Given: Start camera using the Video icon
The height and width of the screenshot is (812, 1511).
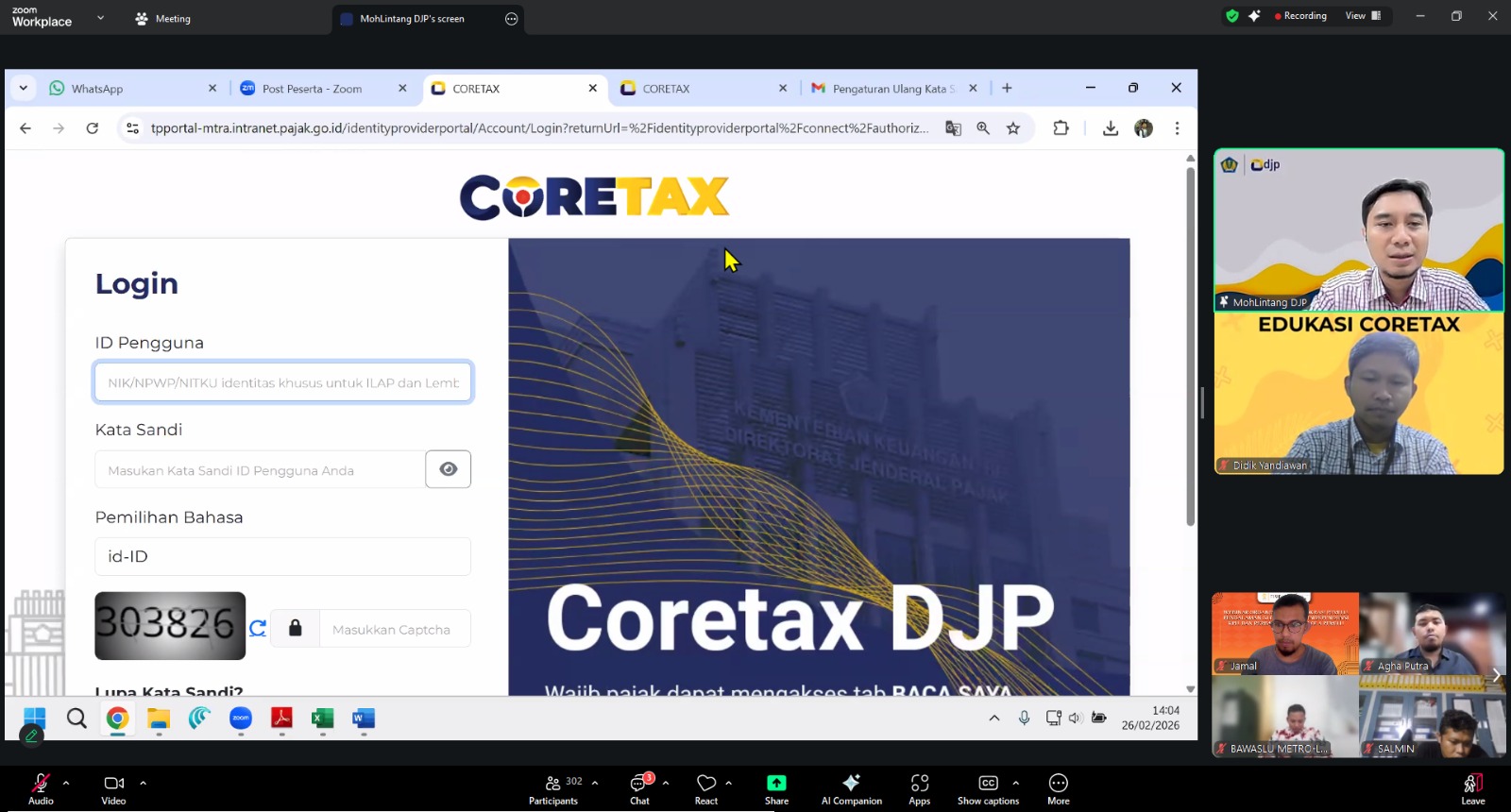Looking at the screenshot, I should tap(113, 787).
